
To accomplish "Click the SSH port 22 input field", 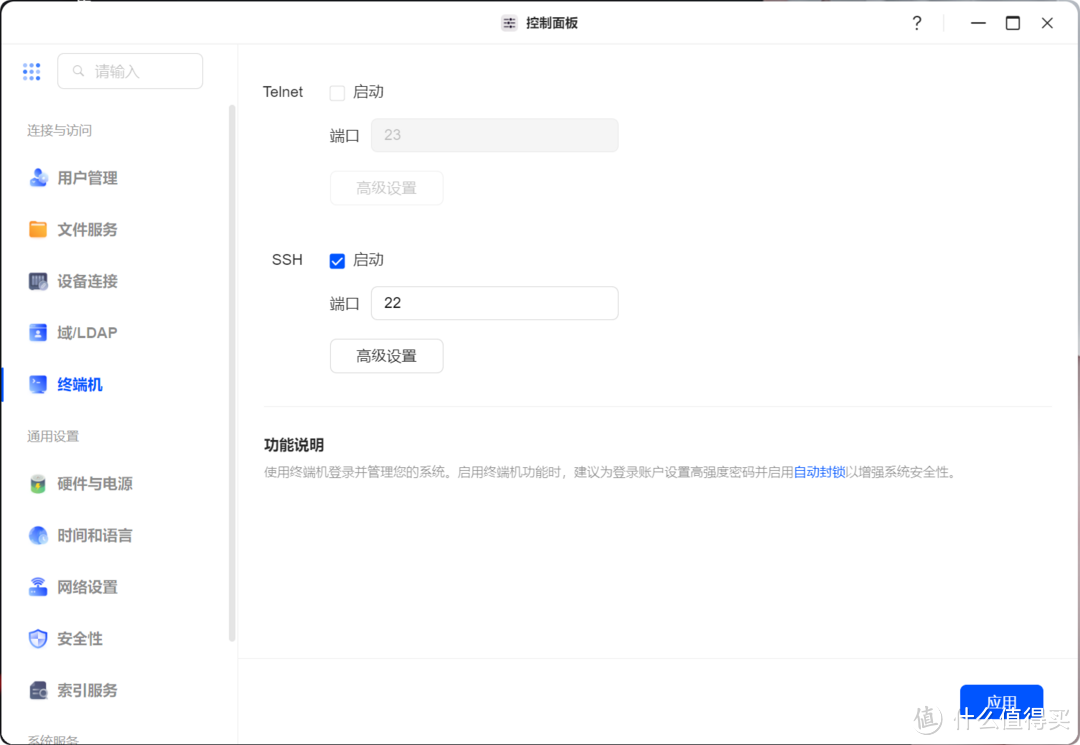I will (x=494, y=303).
